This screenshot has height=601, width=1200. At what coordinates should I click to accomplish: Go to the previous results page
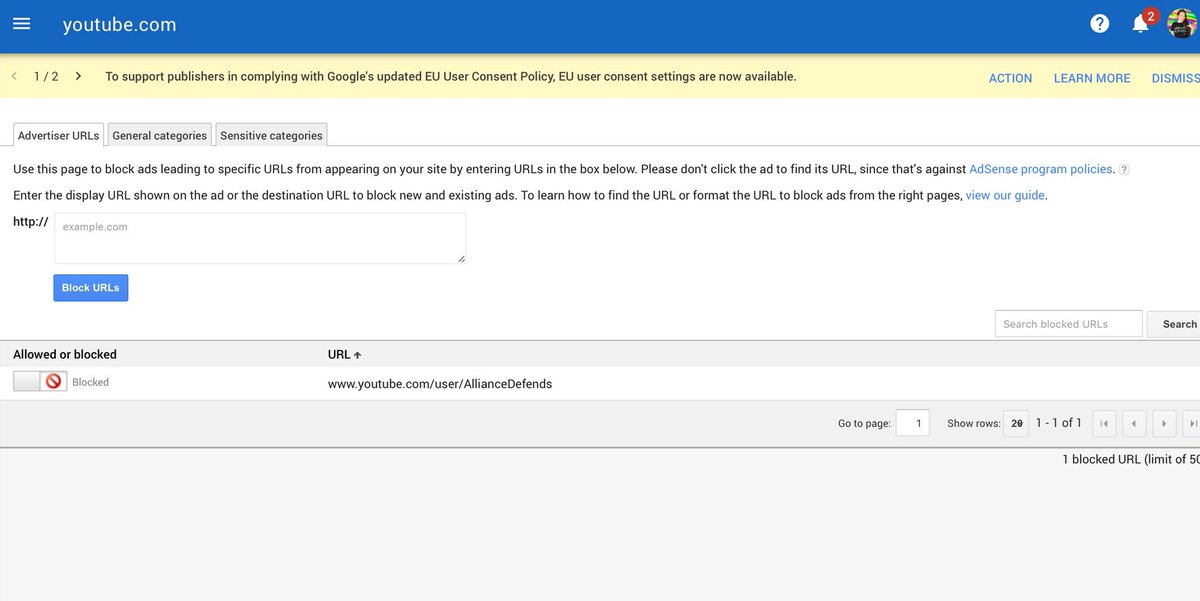pos(1134,423)
